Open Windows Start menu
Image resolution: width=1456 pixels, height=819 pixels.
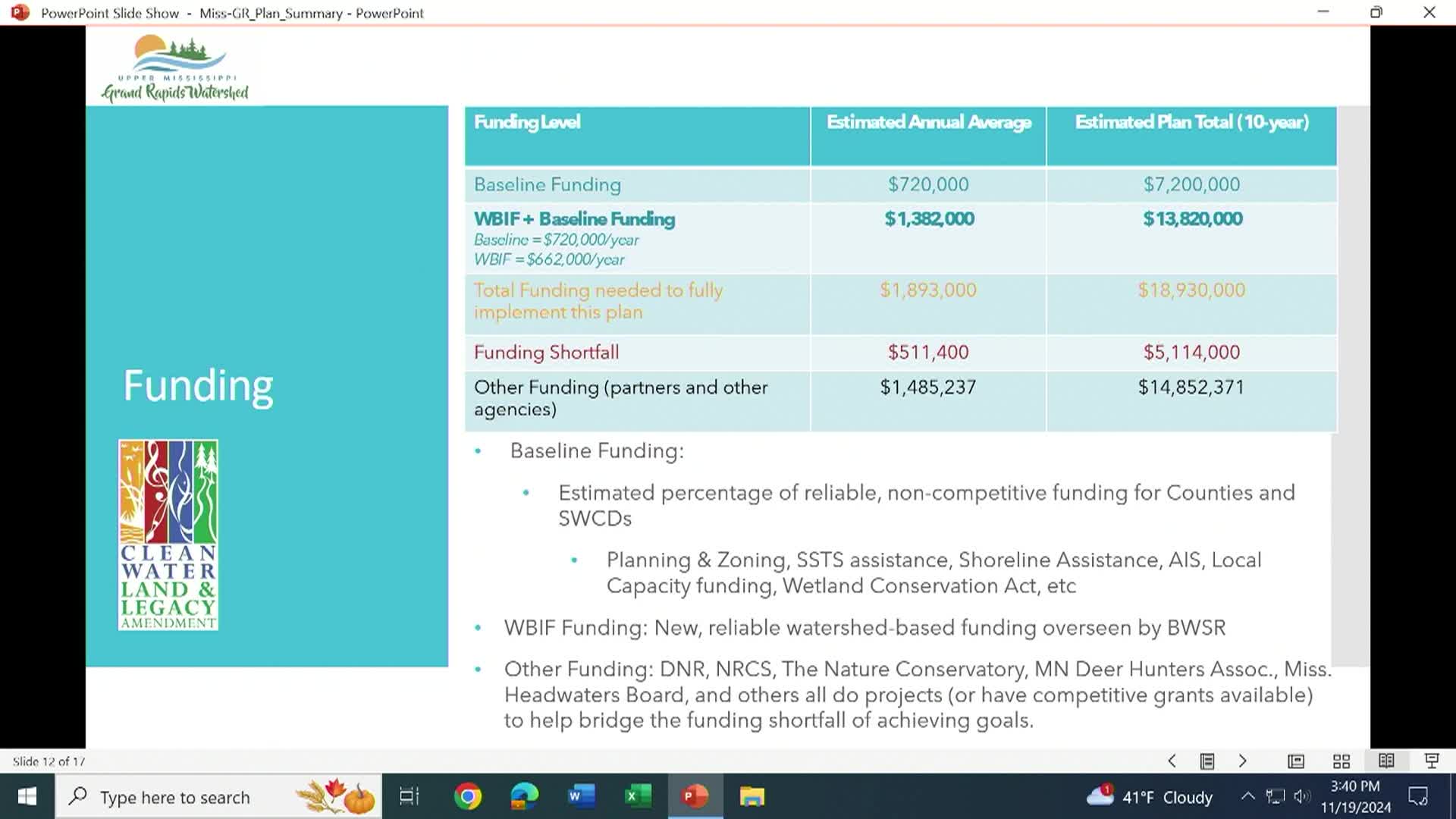tap(27, 796)
